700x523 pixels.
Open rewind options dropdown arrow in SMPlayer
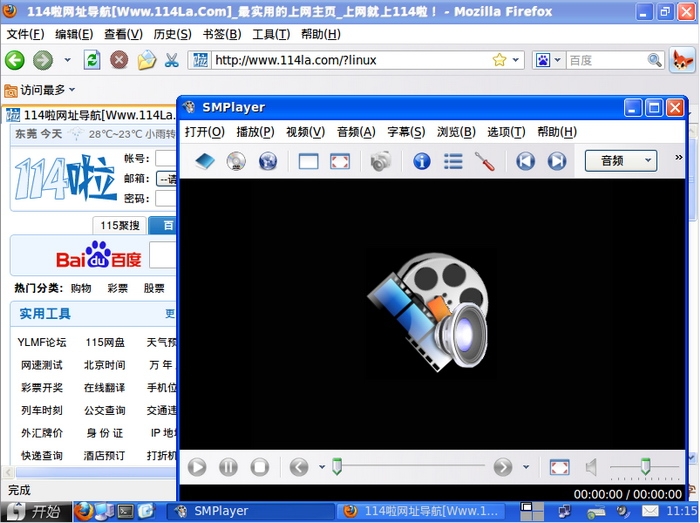[x=322, y=467]
